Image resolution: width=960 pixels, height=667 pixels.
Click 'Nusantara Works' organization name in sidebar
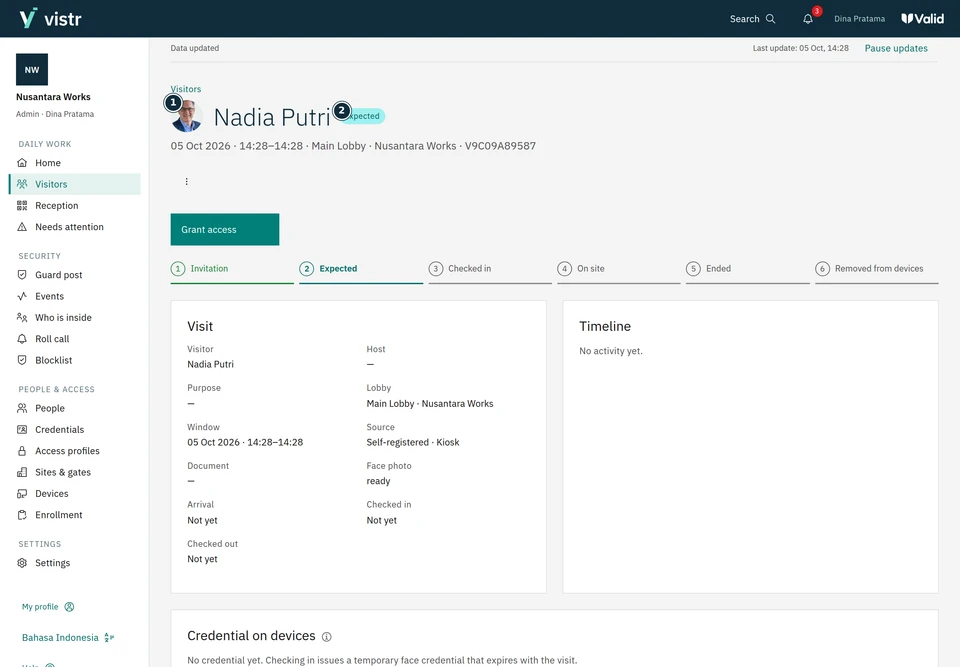(53, 97)
